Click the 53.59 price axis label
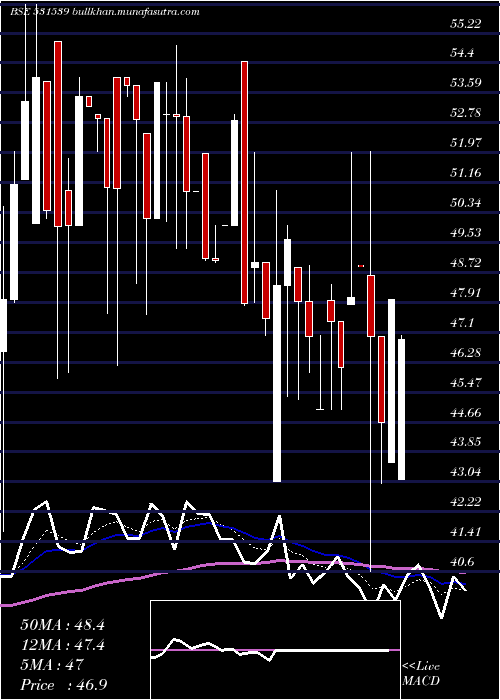 click(465, 83)
